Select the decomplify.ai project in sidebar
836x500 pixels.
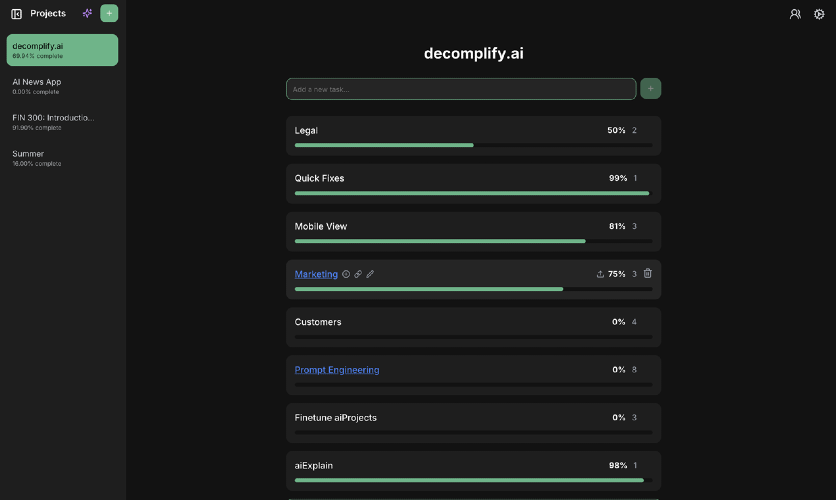pyautogui.click(x=62, y=50)
